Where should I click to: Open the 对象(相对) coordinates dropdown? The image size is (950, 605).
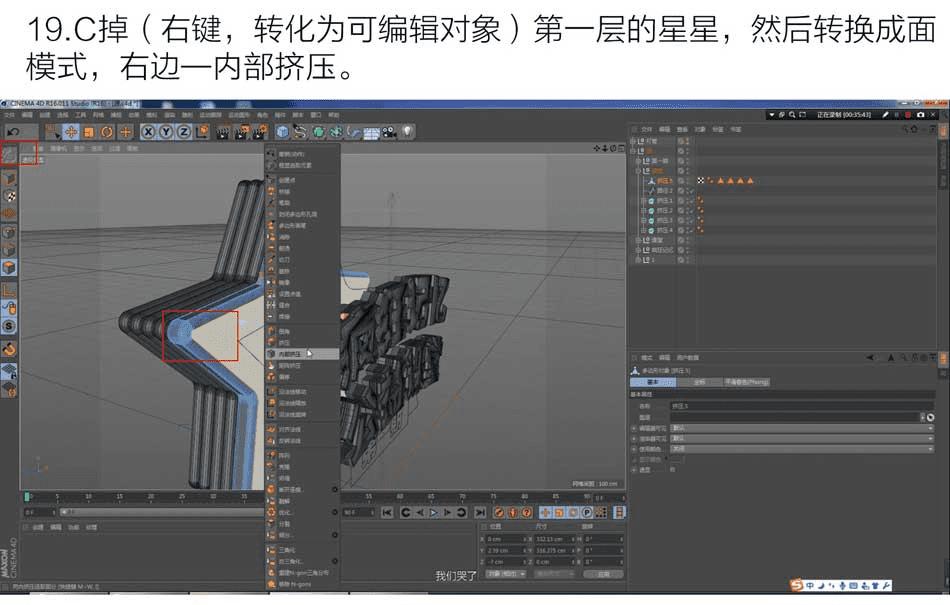tap(507, 574)
